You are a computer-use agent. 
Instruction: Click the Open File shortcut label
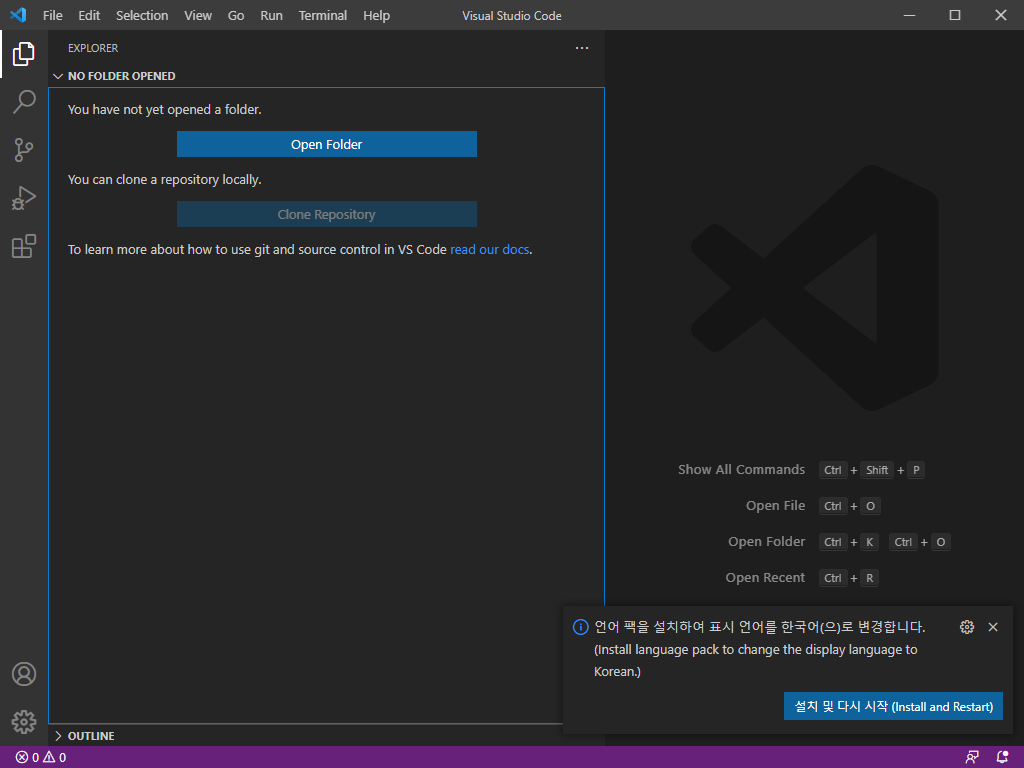point(775,505)
